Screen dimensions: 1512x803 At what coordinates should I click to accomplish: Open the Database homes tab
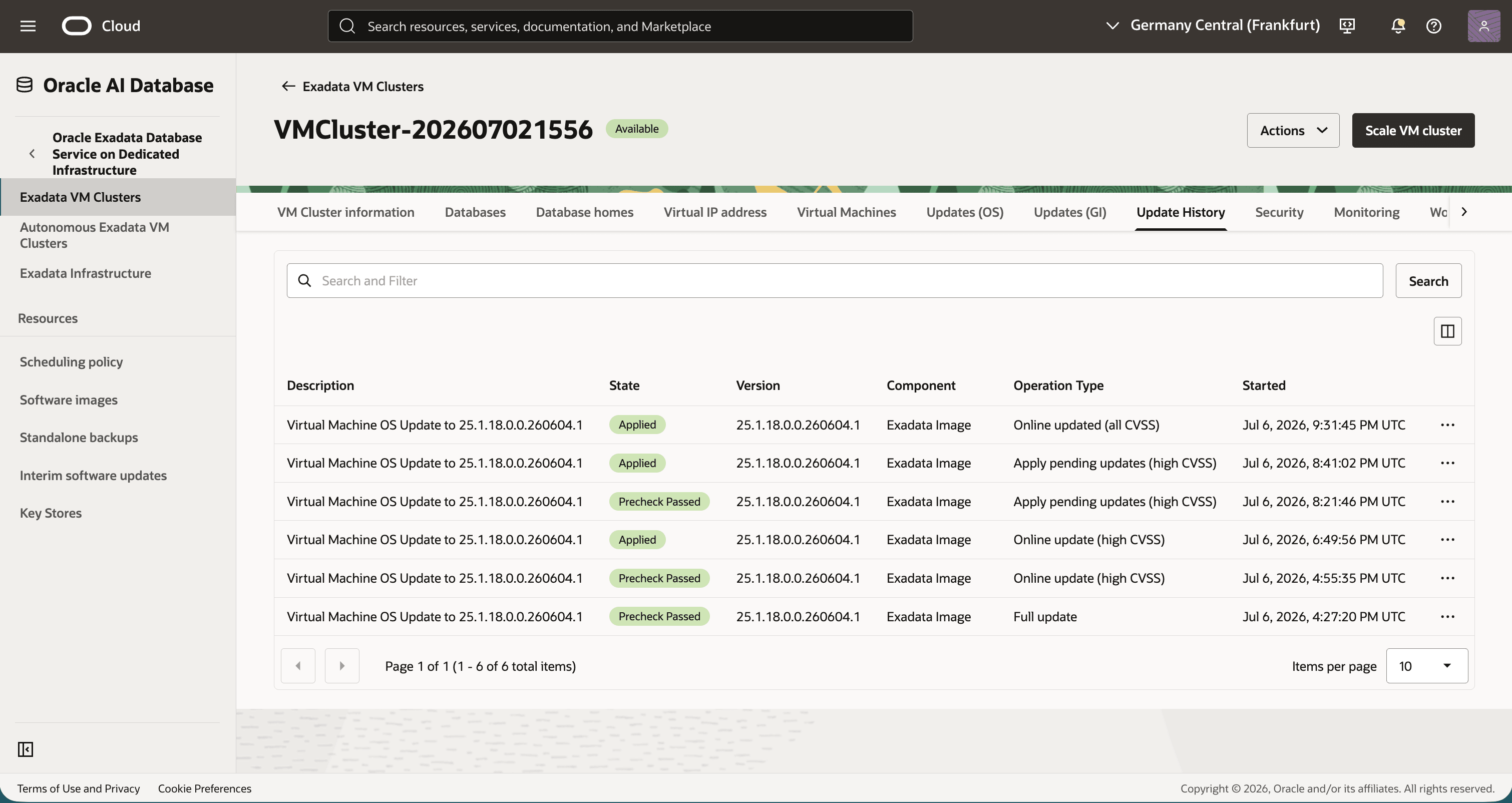pyautogui.click(x=584, y=212)
